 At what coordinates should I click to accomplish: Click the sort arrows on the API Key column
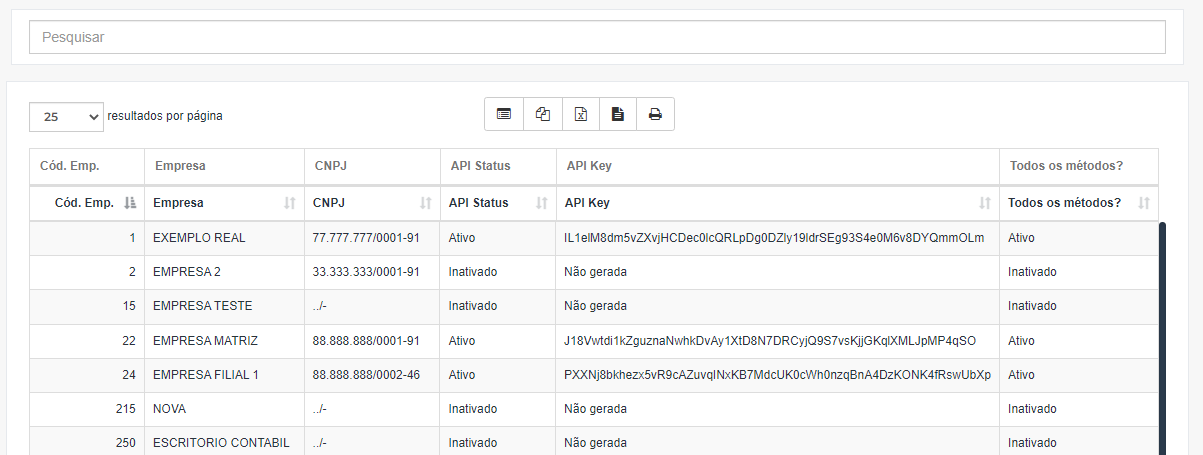(x=985, y=203)
